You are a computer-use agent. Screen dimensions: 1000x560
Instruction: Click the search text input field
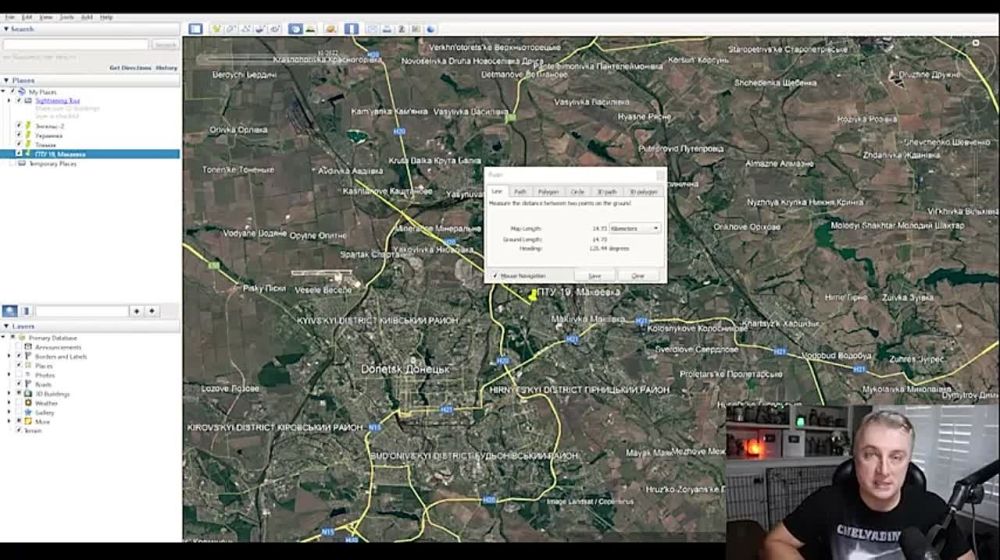75,45
